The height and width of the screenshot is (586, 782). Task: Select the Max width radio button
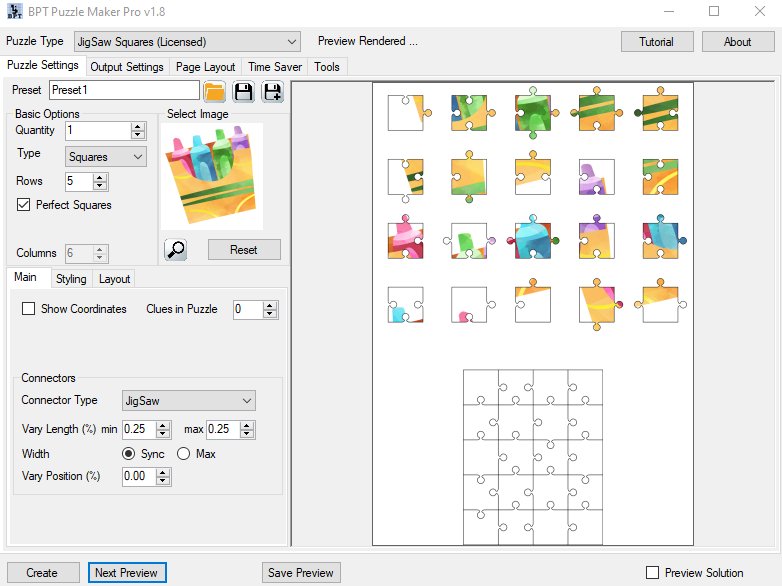(183, 454)
